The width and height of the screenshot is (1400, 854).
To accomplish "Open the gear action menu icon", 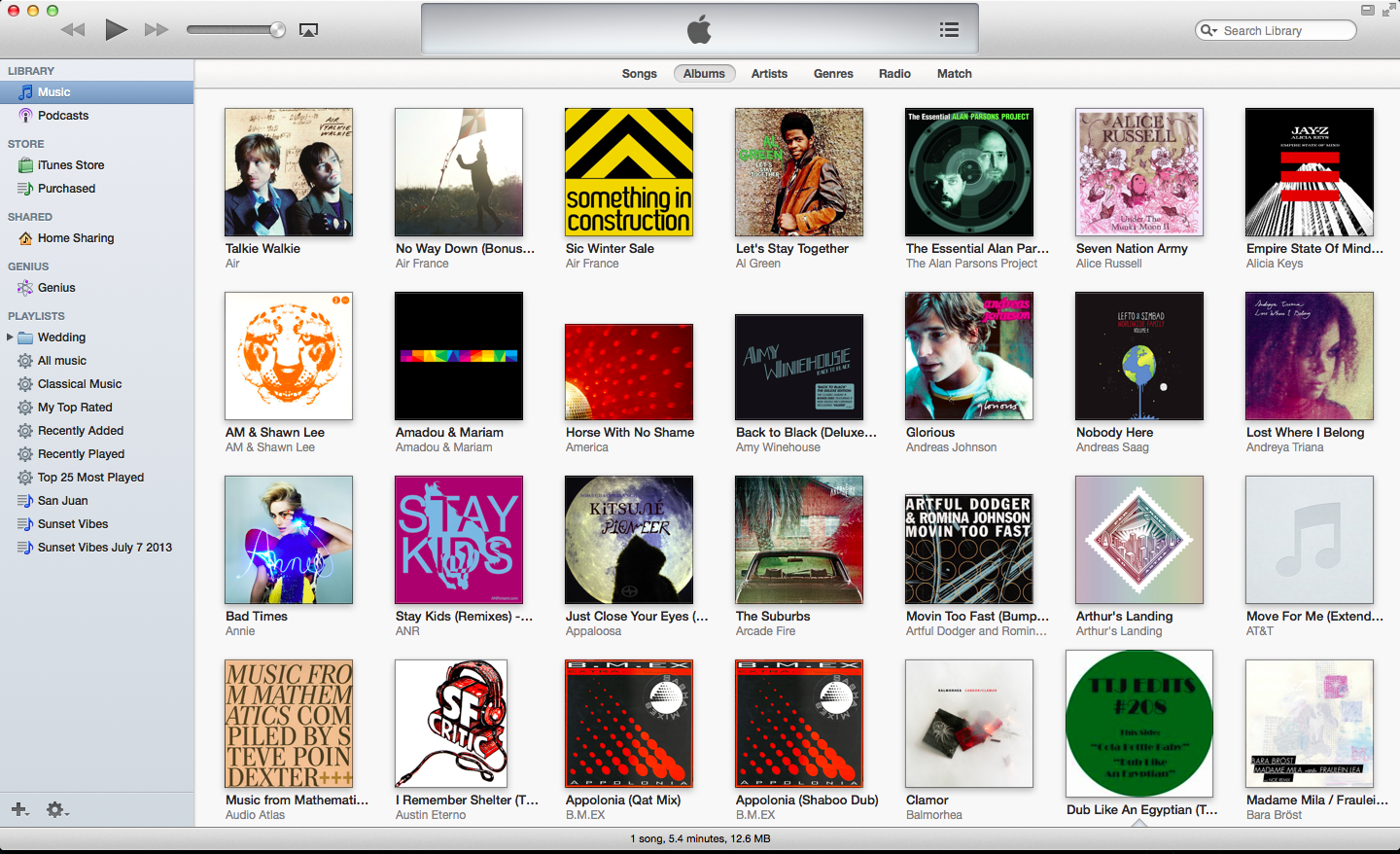I will 56,809.
